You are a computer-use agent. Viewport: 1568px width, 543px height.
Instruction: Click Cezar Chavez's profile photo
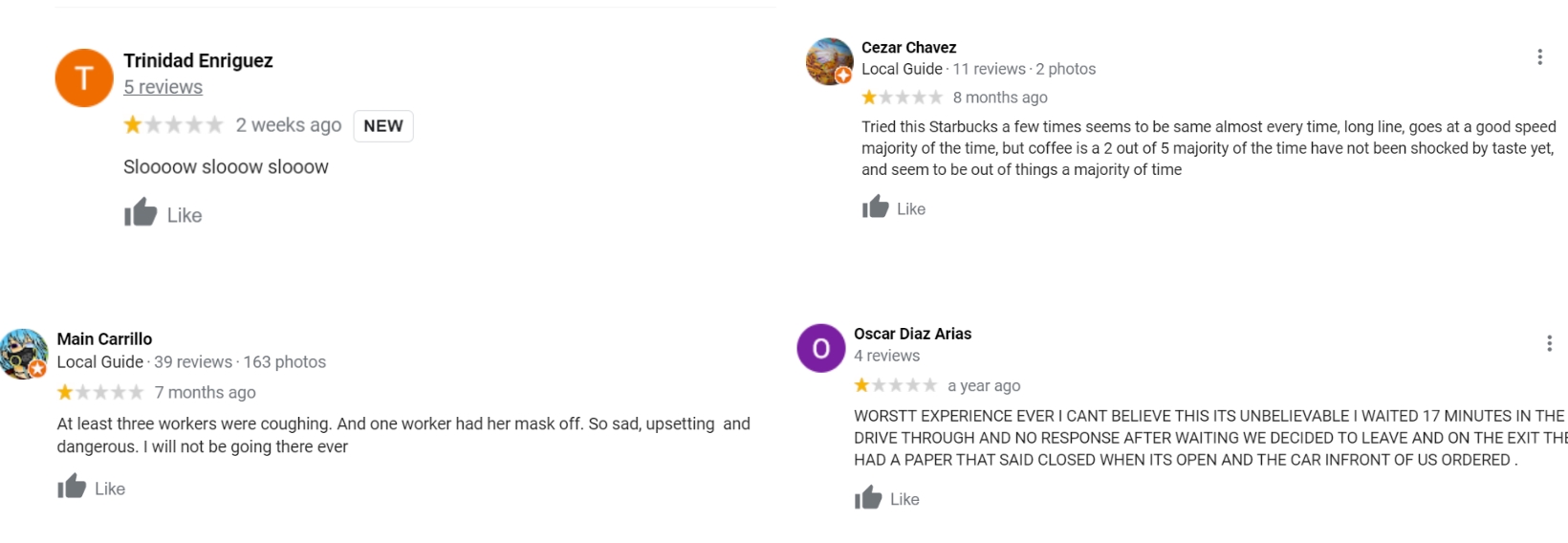(829, 62)
